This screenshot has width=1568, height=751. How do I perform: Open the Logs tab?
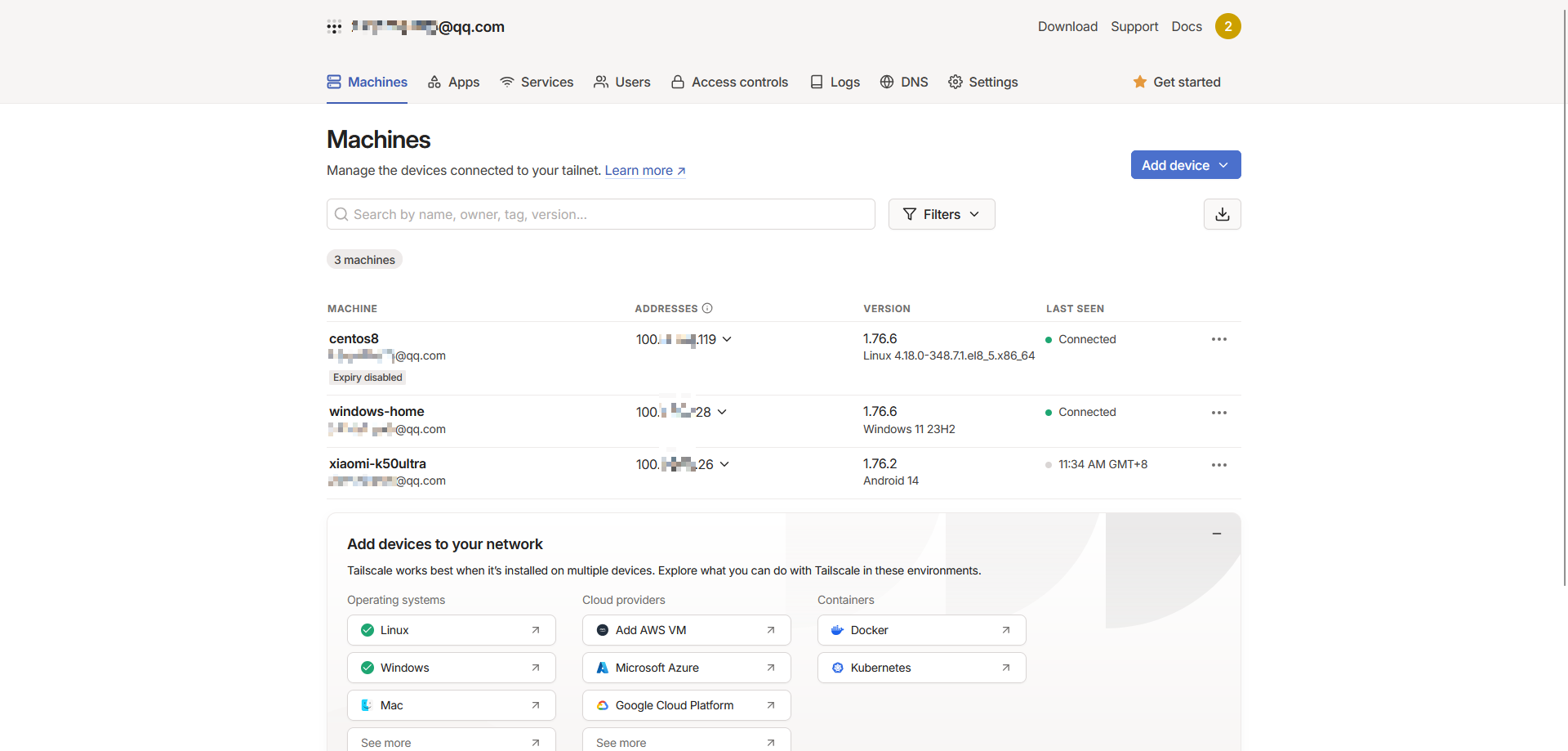835,82
